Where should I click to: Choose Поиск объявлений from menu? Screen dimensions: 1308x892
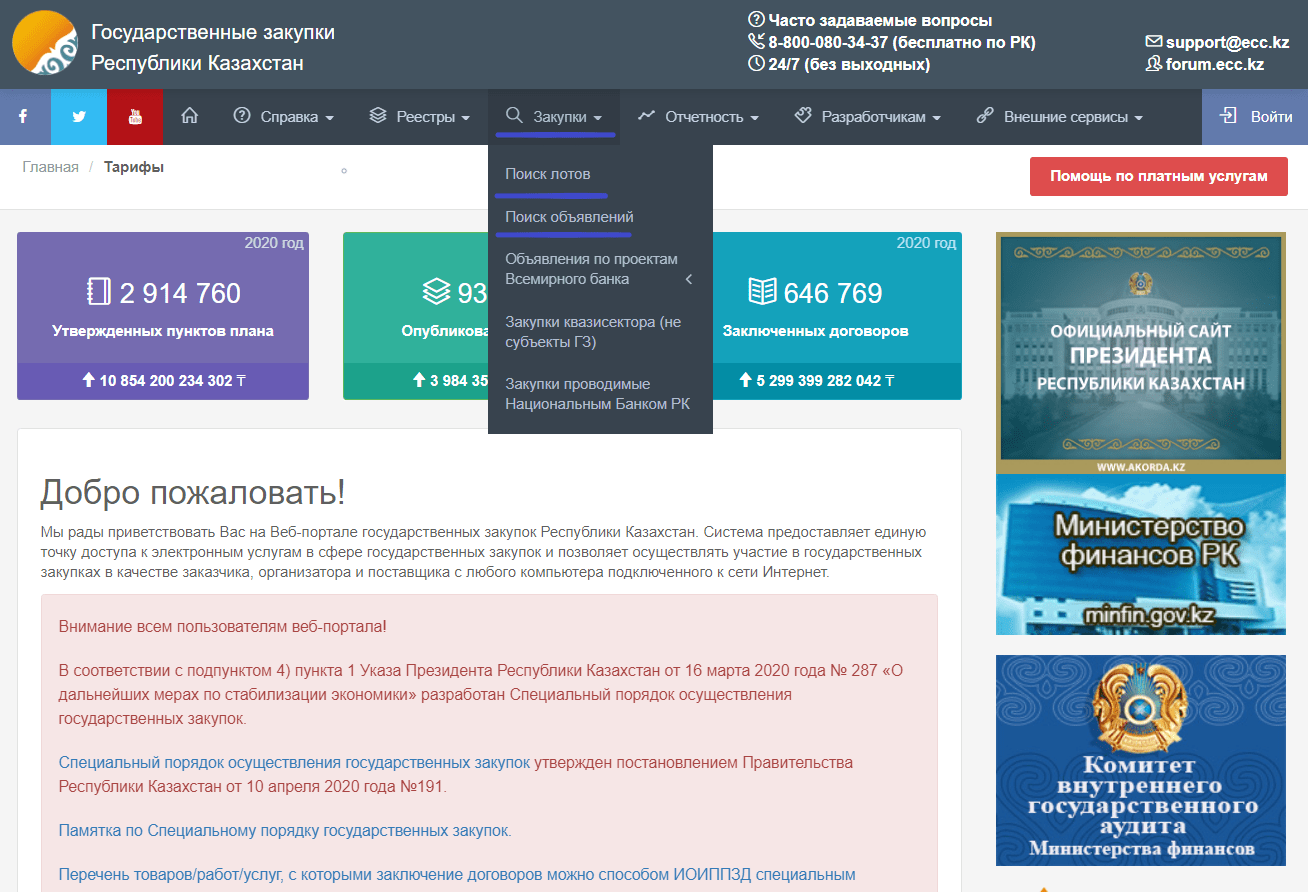[x=569, y=217]
